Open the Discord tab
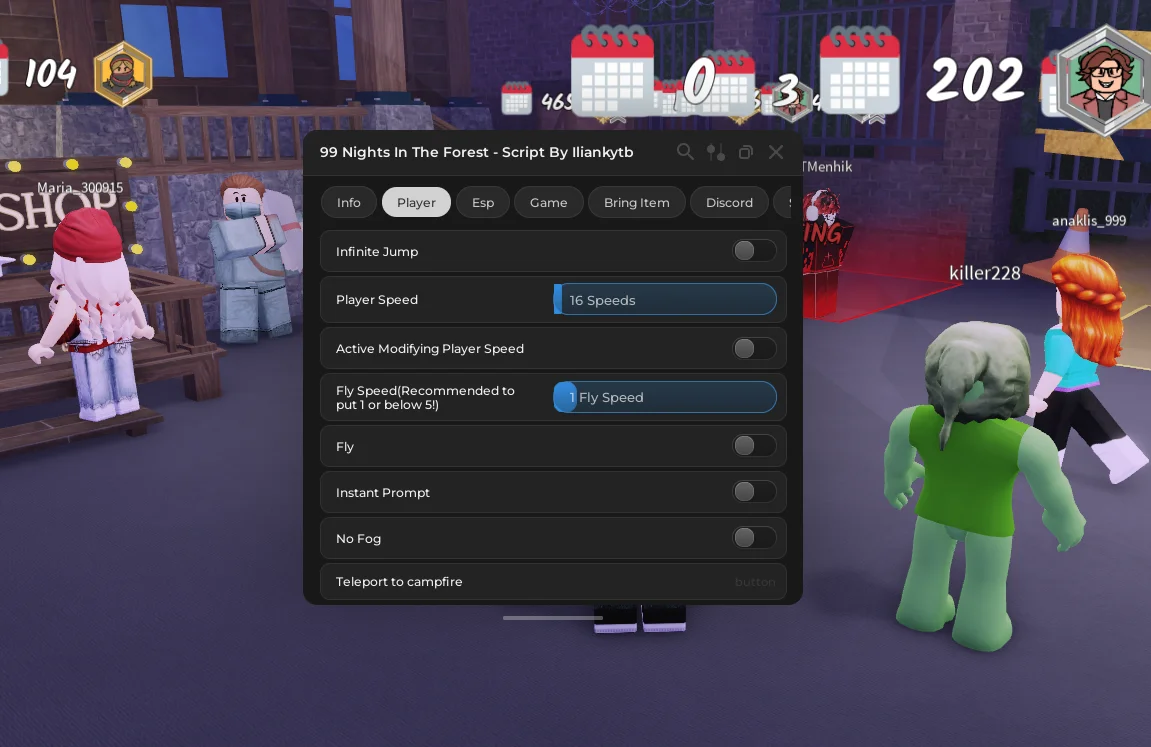1151x747 pixels. point(729,202)
